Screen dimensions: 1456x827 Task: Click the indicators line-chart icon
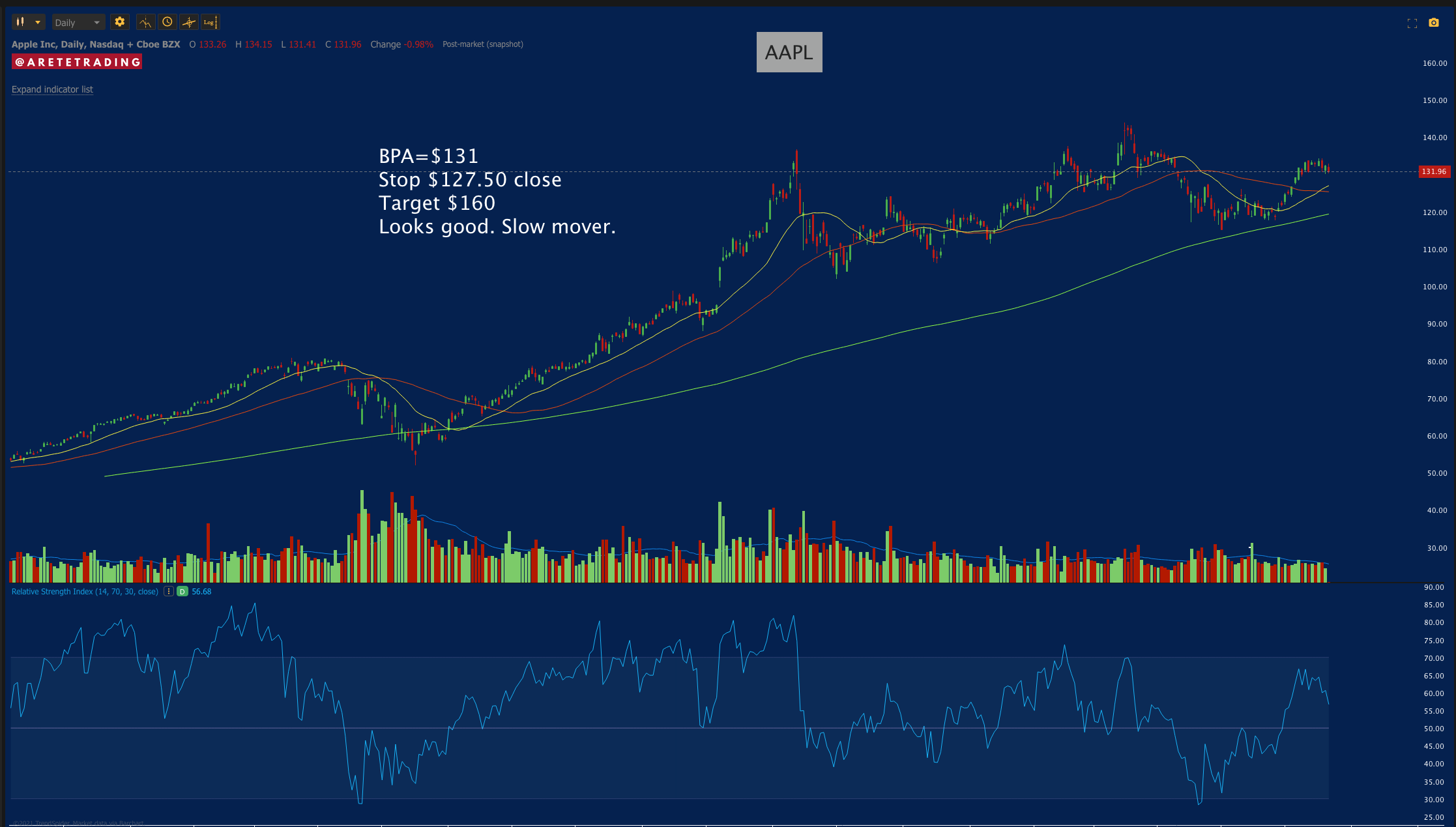coord(146,22)
